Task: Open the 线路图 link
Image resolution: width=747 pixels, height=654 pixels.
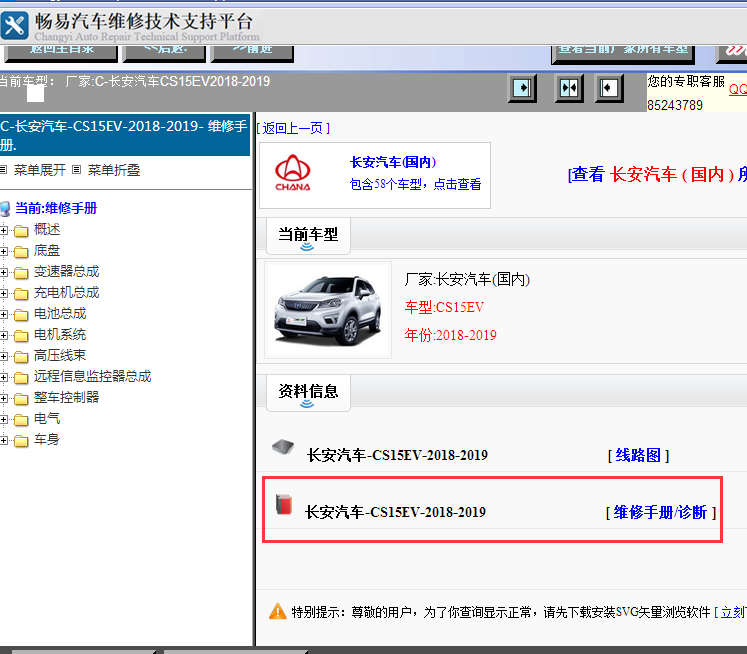Action: click(638, 455)
